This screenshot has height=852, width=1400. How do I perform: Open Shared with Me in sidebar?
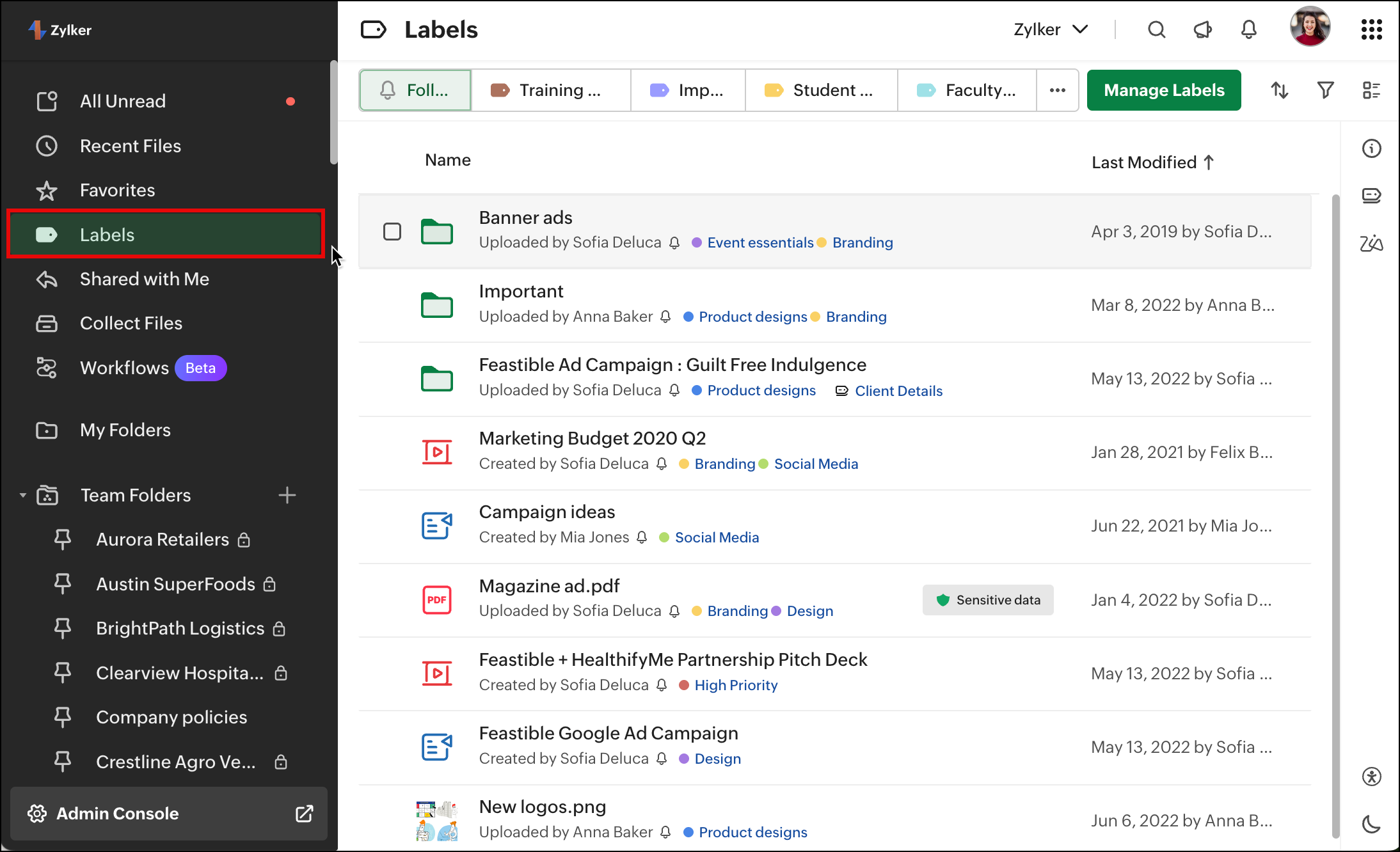pyautogui.click(x=145, y=279)
